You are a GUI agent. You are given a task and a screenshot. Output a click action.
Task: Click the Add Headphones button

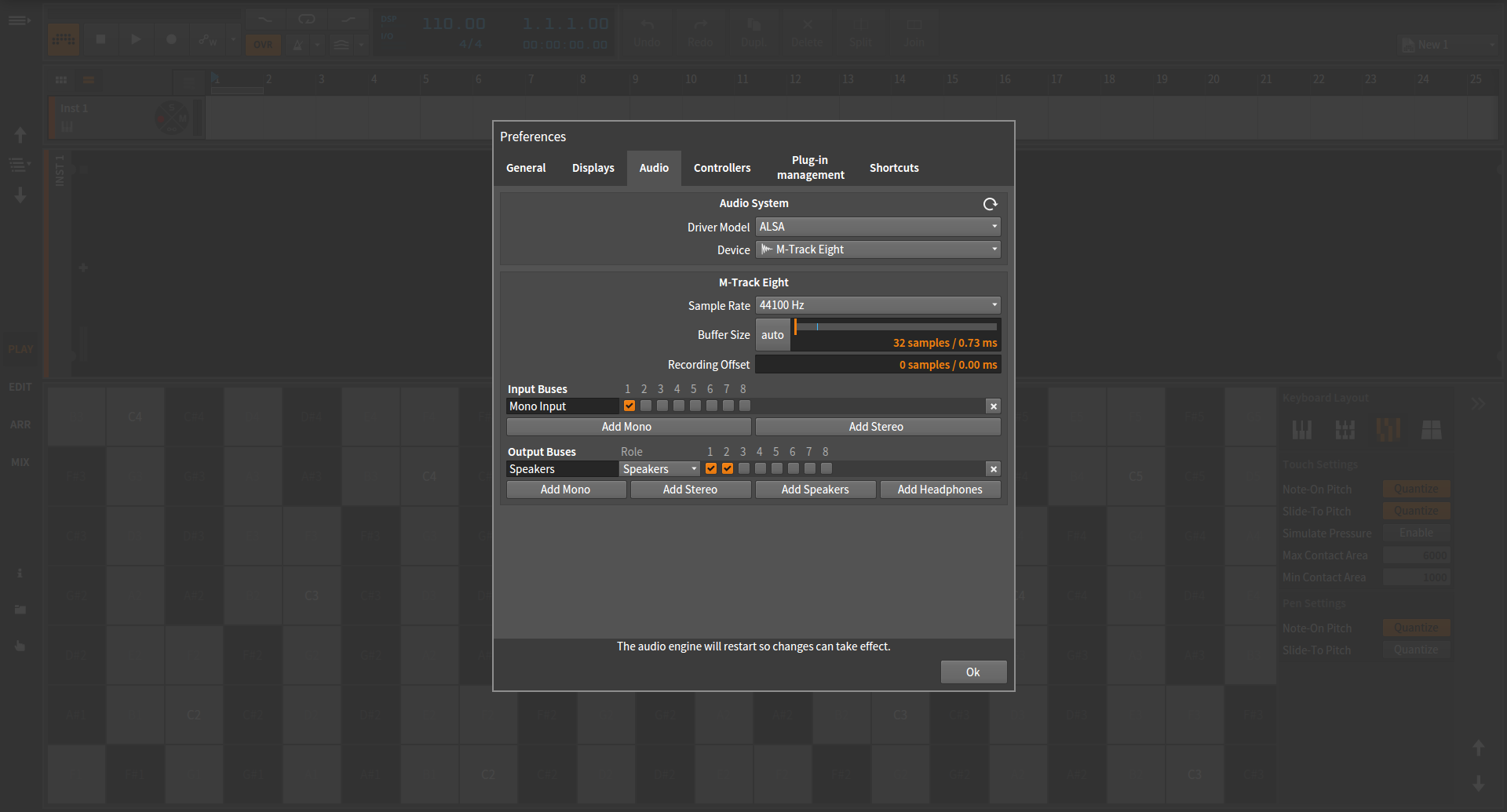point(940,490)
